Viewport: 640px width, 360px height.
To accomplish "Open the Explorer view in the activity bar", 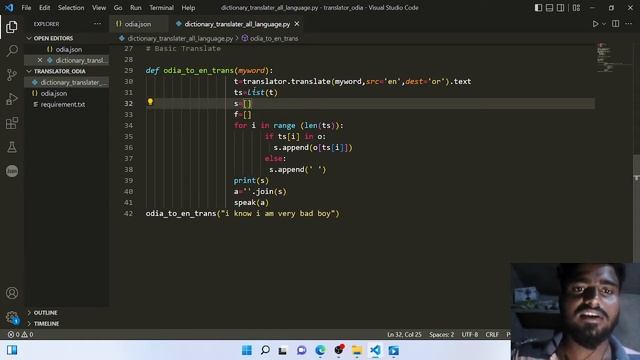I will click(12, 27).
